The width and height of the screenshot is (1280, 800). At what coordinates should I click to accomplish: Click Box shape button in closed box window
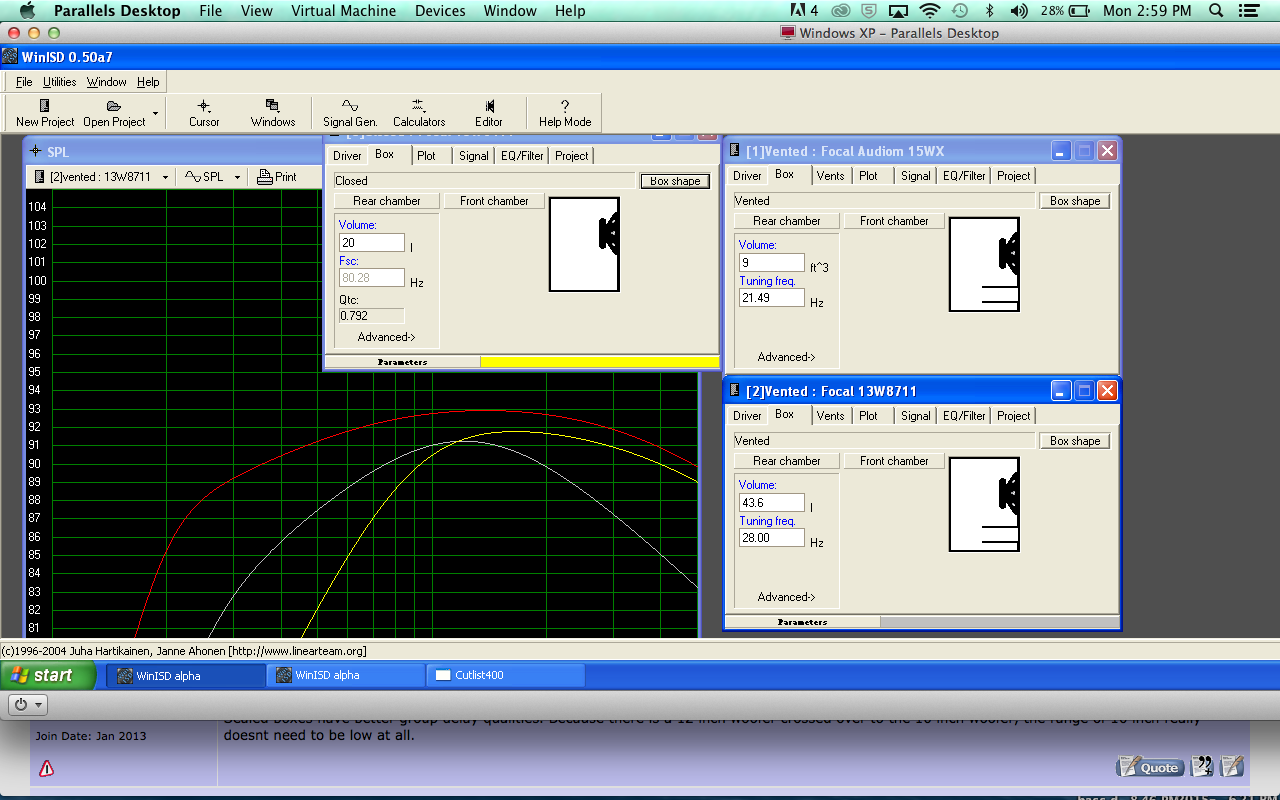[675, 181]
